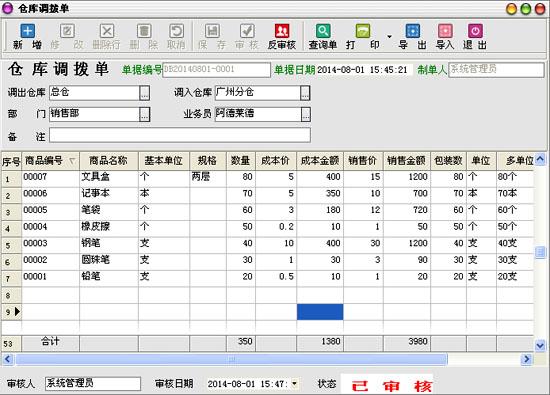
Task: Click the 制单人 input field
Action: [496, 70]
